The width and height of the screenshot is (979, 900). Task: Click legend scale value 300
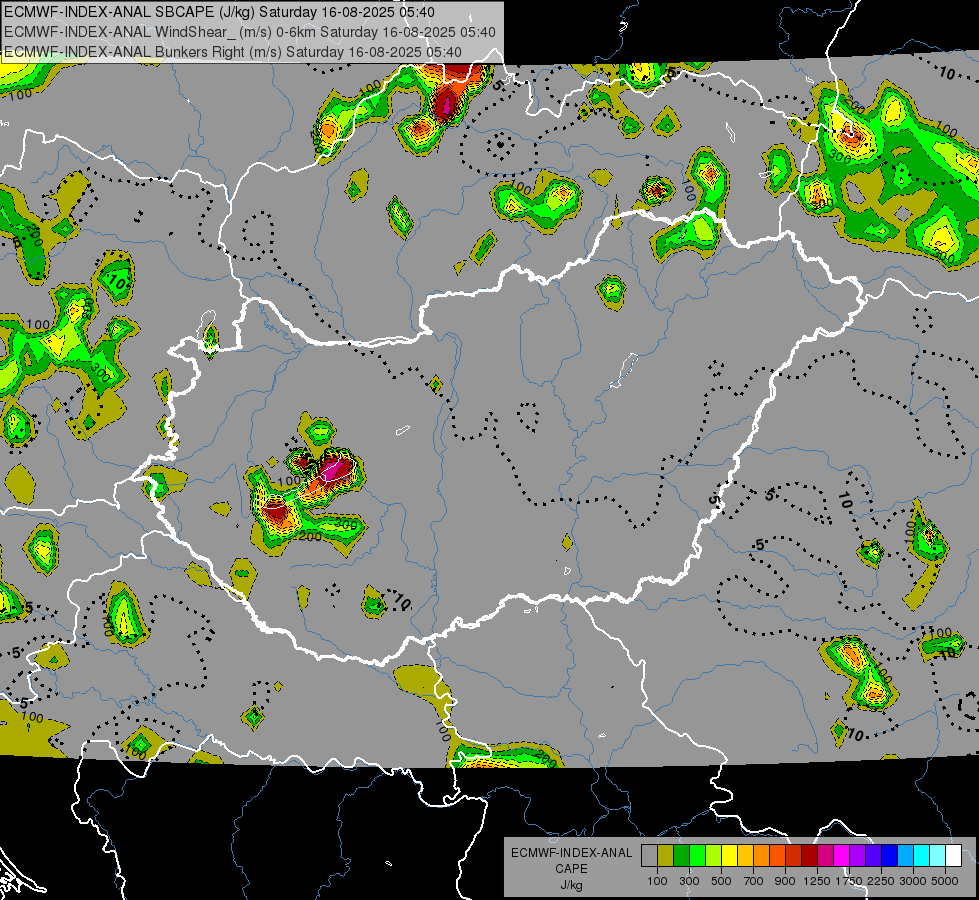point(689,881)
